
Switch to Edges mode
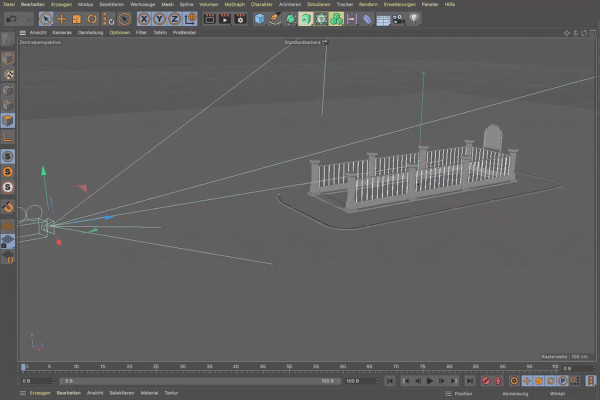coord(8,105)
